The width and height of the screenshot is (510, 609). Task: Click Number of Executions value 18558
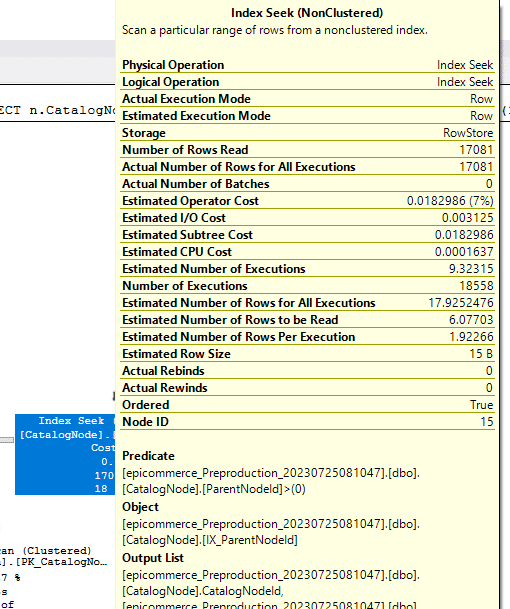(x=476, y=286)
